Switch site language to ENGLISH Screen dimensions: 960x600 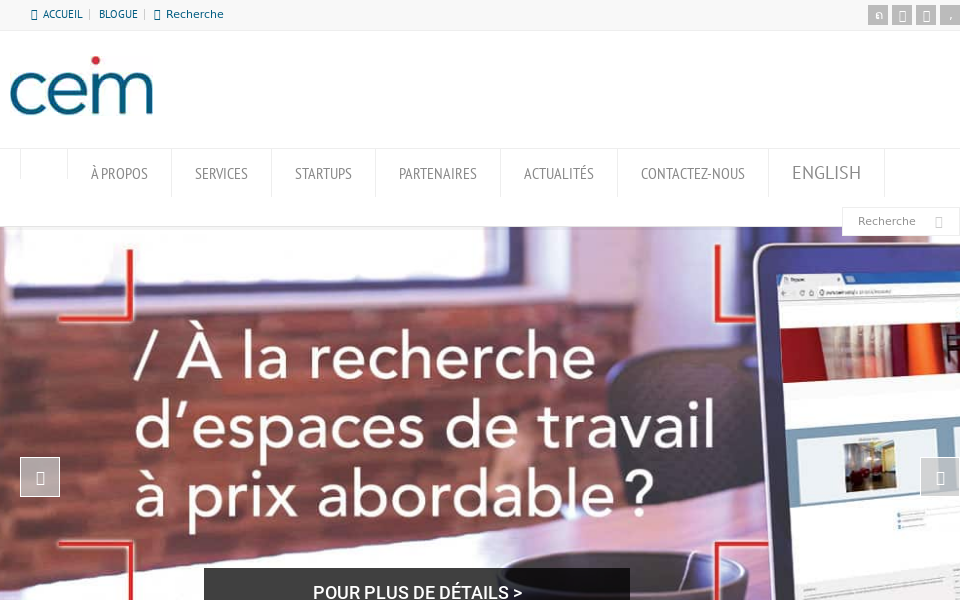tap(826, 173)
